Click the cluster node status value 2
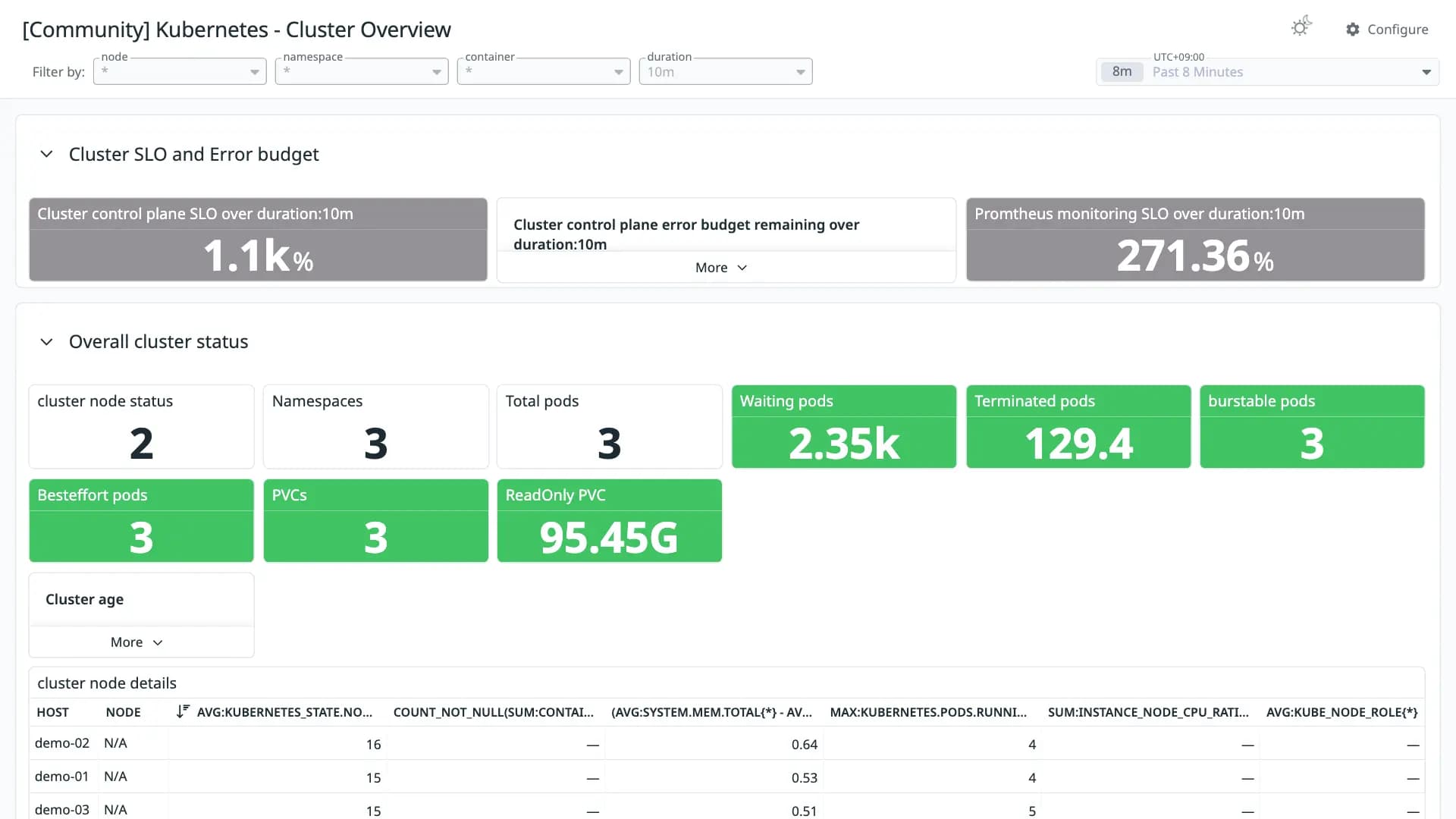Viewport: 1456px width, 819px height. (141, 444)
